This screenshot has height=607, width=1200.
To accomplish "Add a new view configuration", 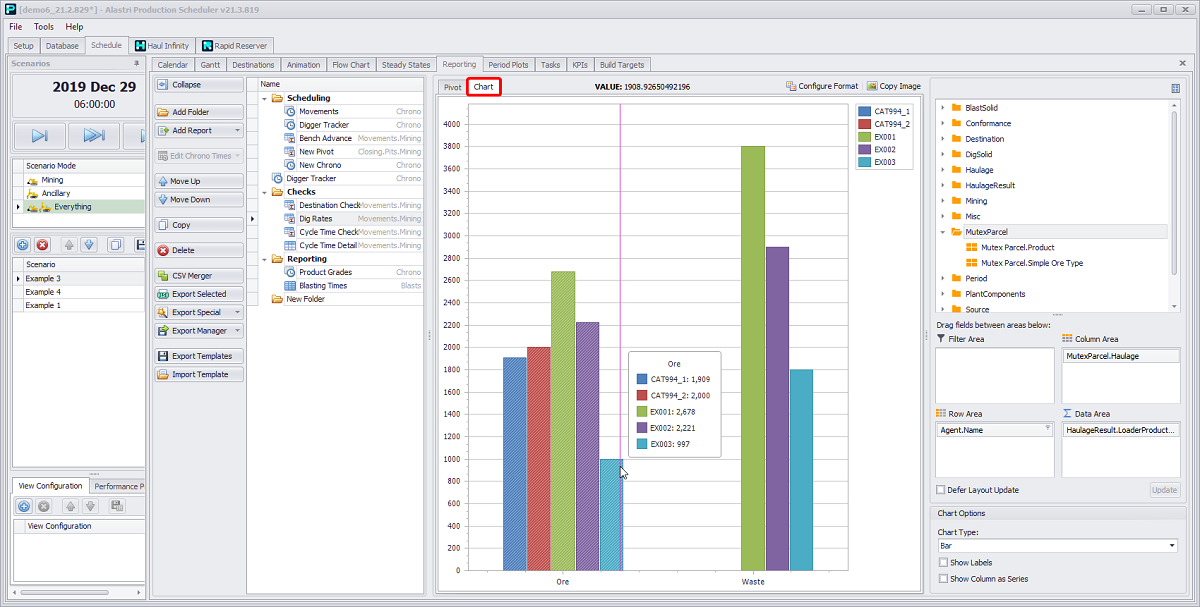I will click(24, 507).
